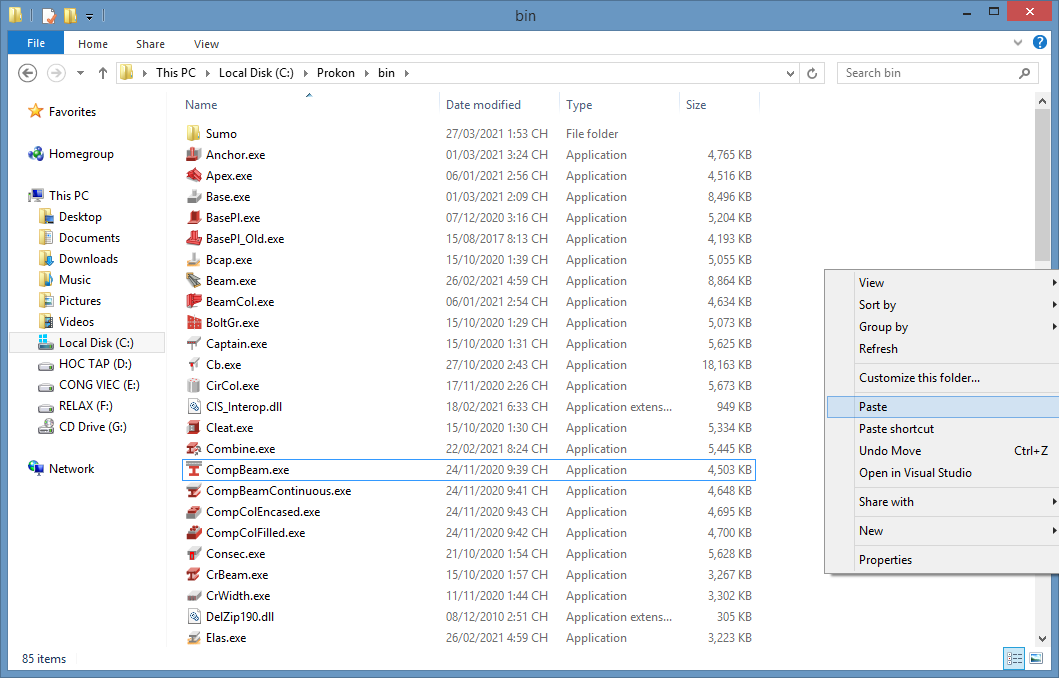Screen dimensions: 1059x678
Task: Click the File ribbon button
Action: coord(36,44)
